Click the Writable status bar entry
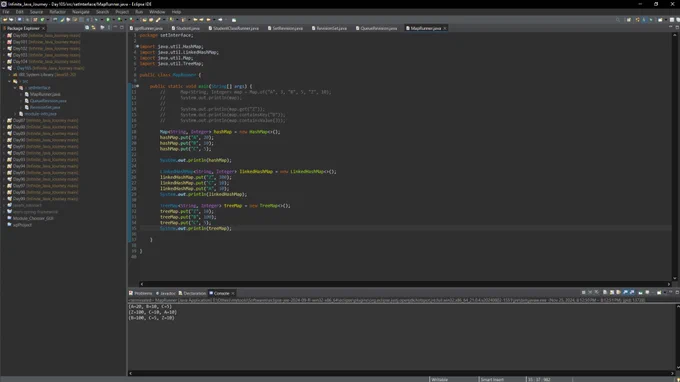This screenshot has width=680, height=382. [439, 379]
